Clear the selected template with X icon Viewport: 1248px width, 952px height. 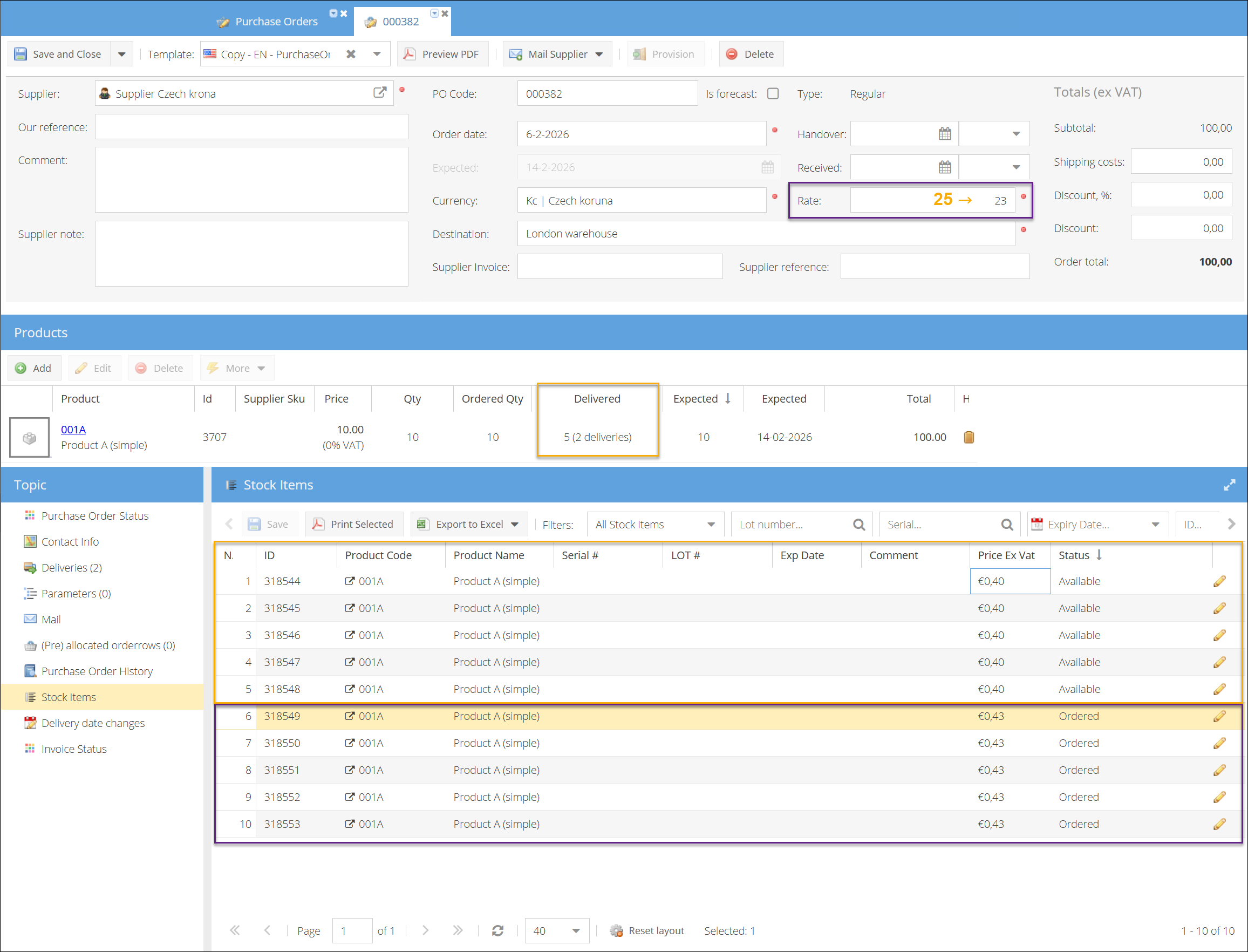351,55
